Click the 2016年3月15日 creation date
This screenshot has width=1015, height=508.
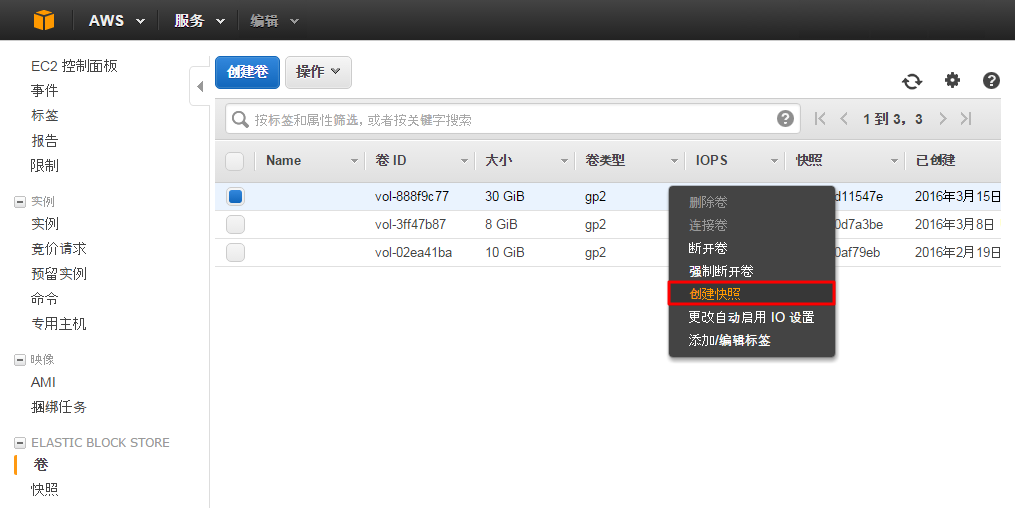[x=958, y=196]
